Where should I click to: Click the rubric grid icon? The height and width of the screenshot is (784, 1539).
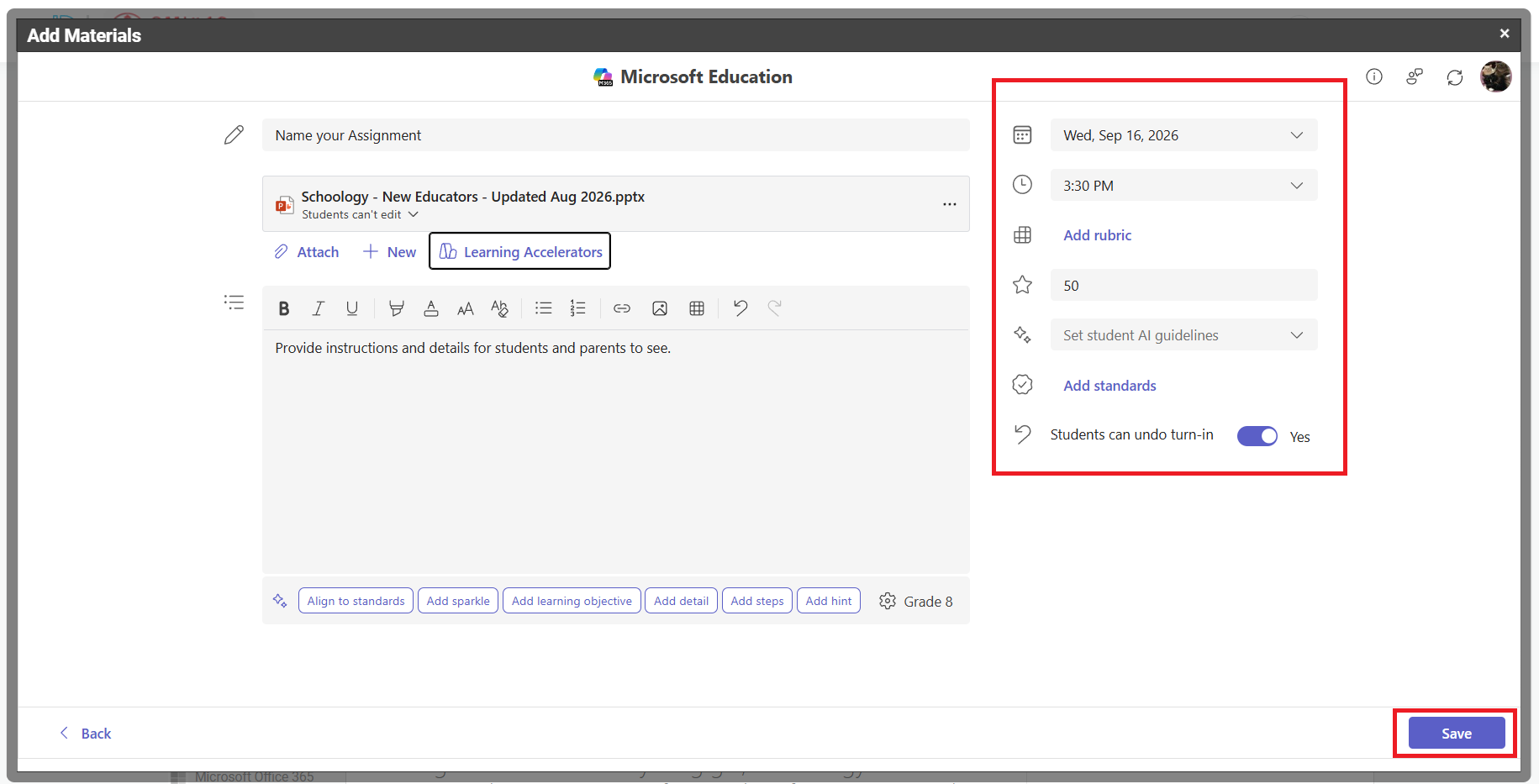[1022, 235]
